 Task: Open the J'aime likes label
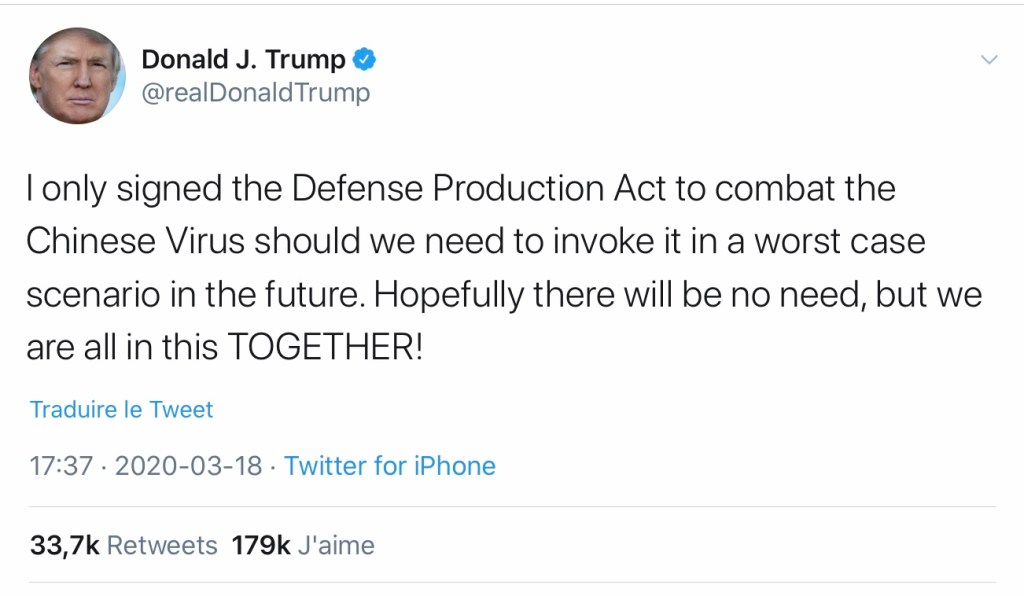[x=336, y=545]
